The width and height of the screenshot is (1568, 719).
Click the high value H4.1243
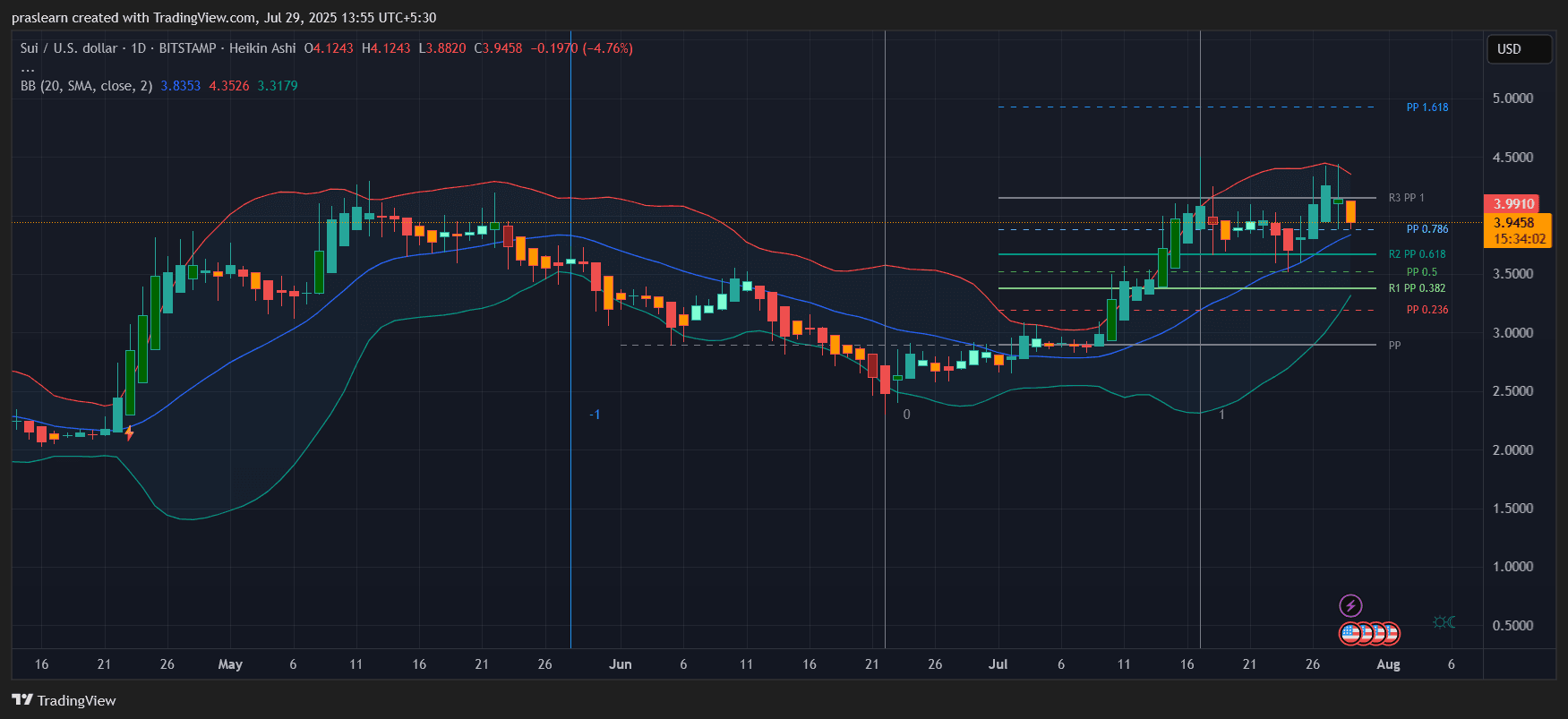[386, 48]
